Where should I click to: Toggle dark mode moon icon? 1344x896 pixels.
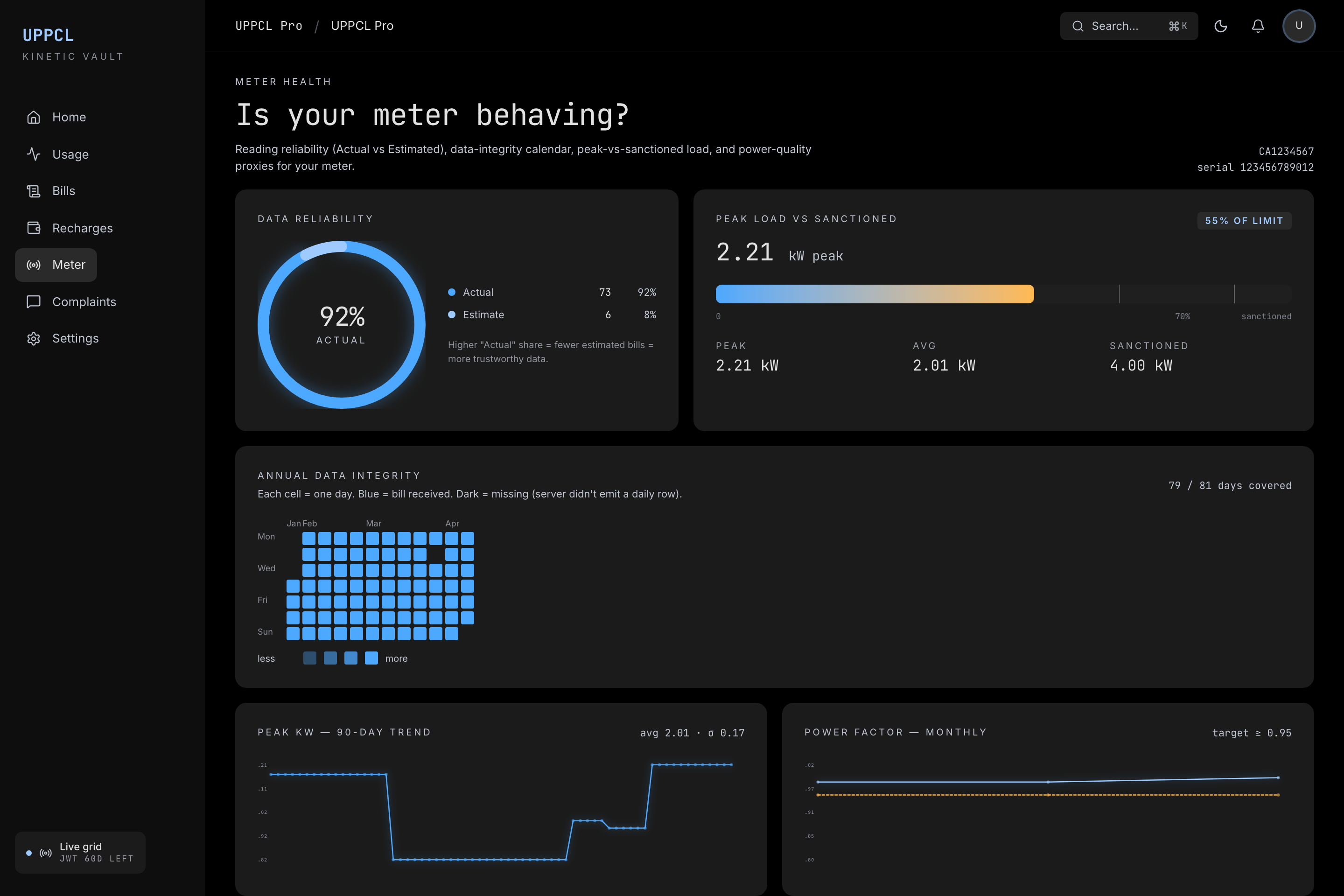[1221, 26]
